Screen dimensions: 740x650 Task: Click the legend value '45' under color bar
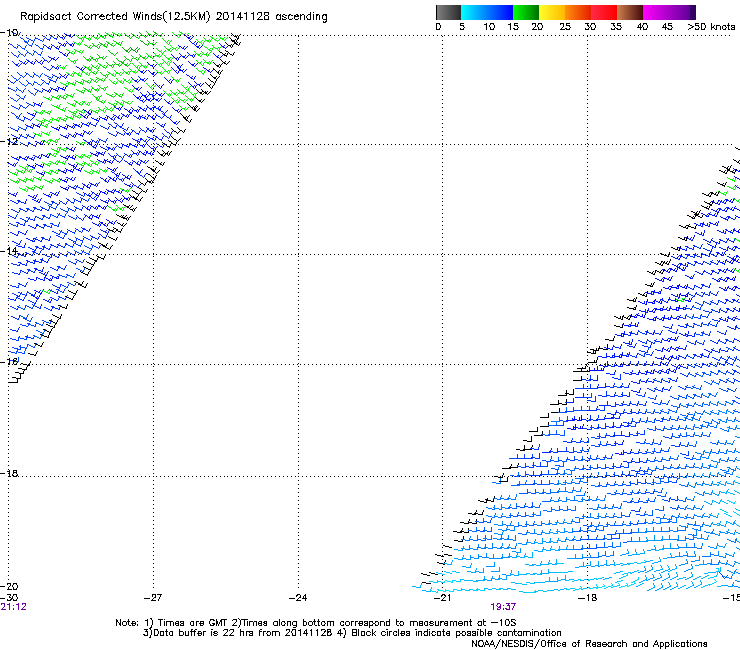(667, 27)
